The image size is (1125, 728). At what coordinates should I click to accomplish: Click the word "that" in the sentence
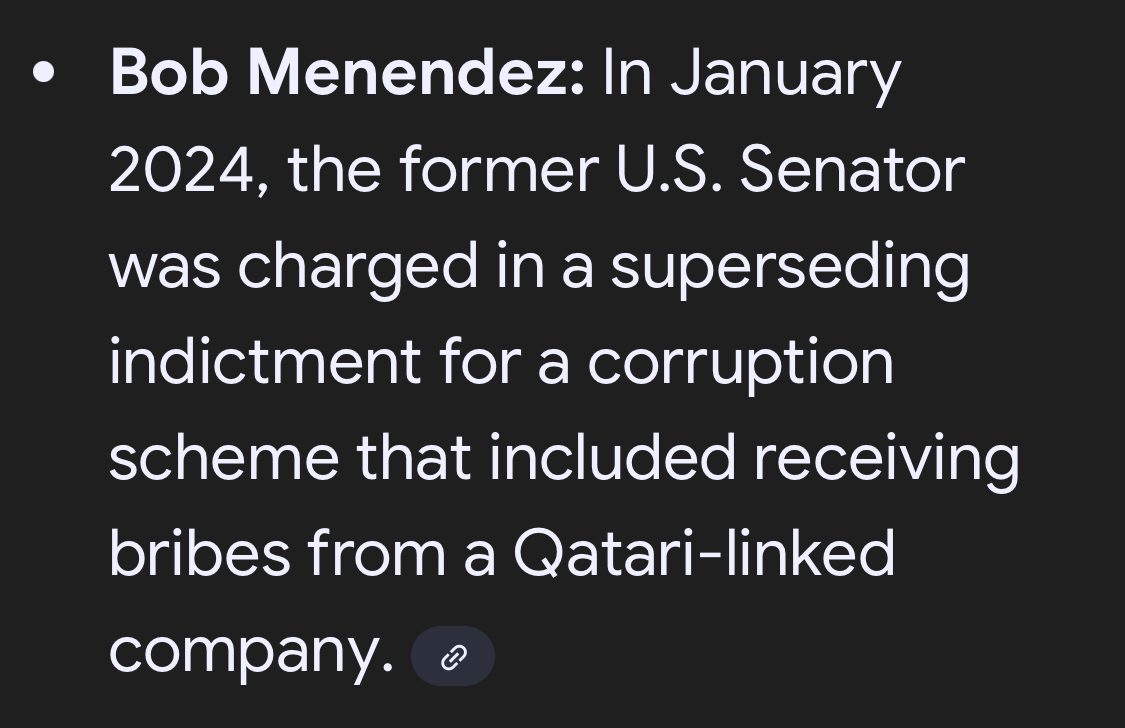413,457
